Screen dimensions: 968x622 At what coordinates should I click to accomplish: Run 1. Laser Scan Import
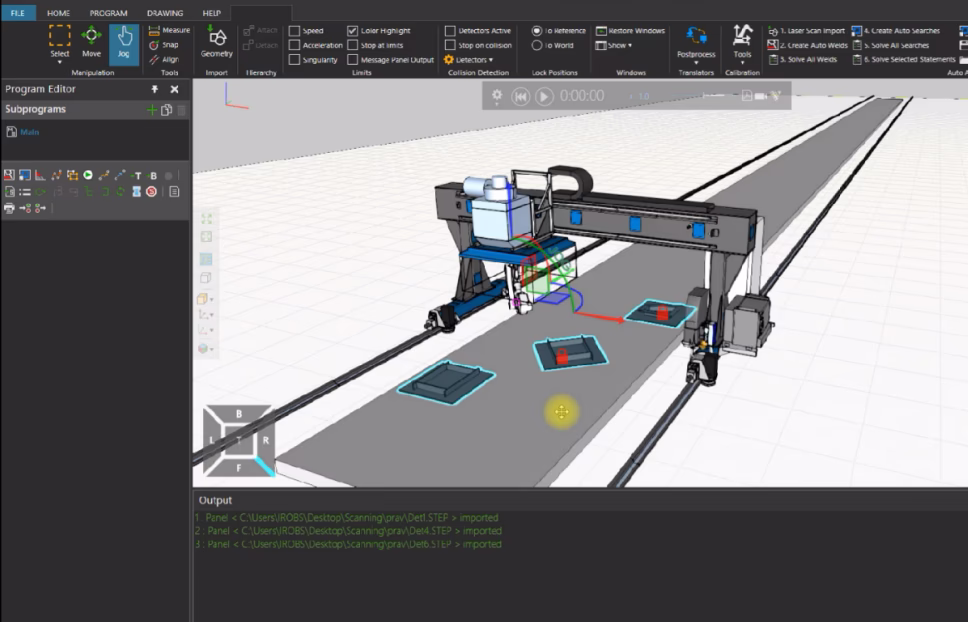[808, 31]
